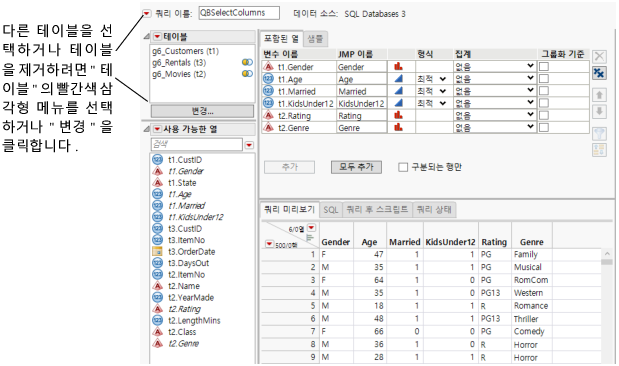
Task: Click the move column up arrow icon
Action: [599, 95]
